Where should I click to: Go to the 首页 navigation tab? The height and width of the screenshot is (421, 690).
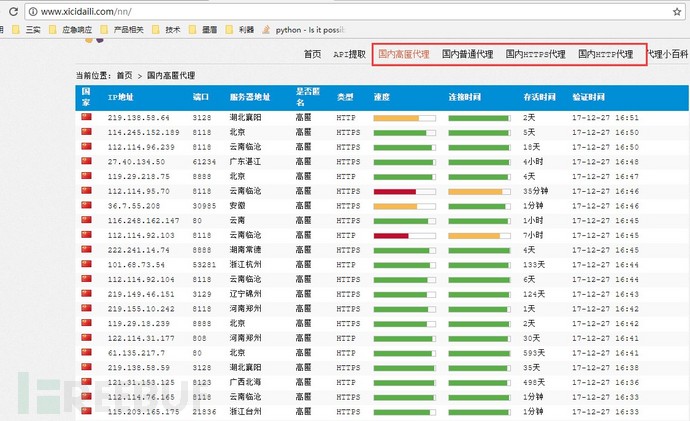pos(312,55)
